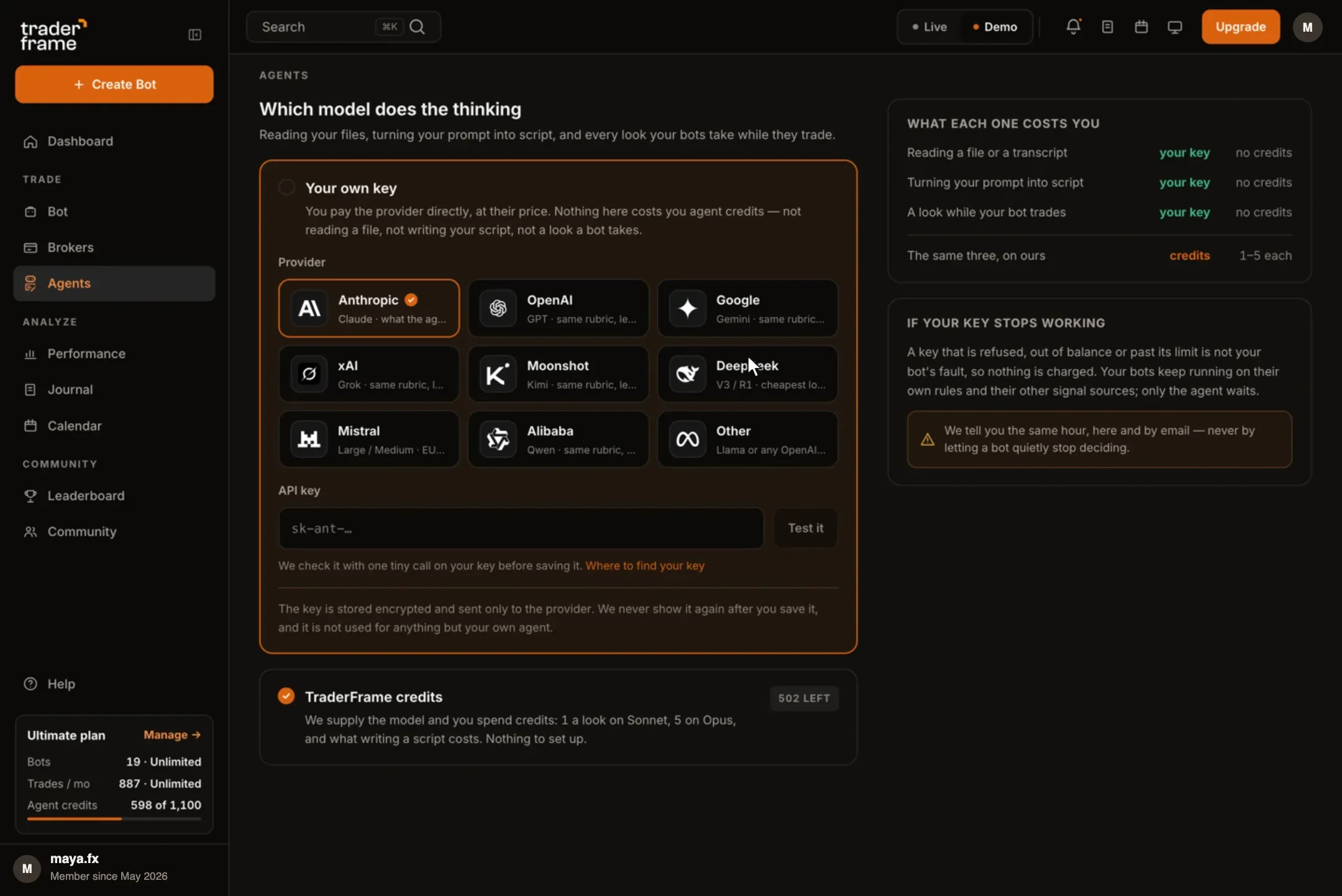The image size is (1342, 896).
Task: Go to Brokers page
Action: click(114, 247)
